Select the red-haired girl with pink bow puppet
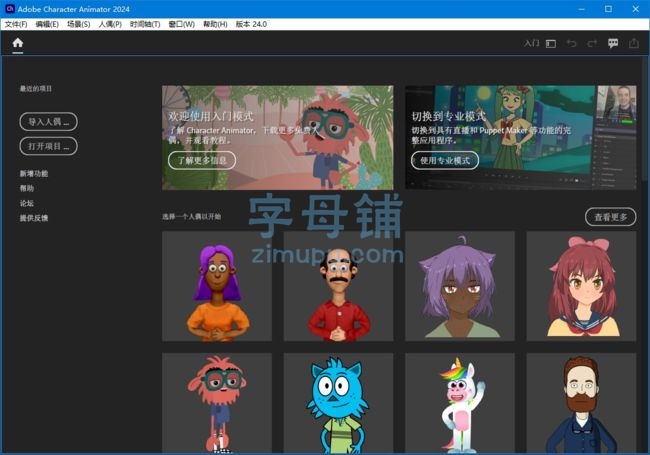Screen dimensions: 650x455 [581, 286]
